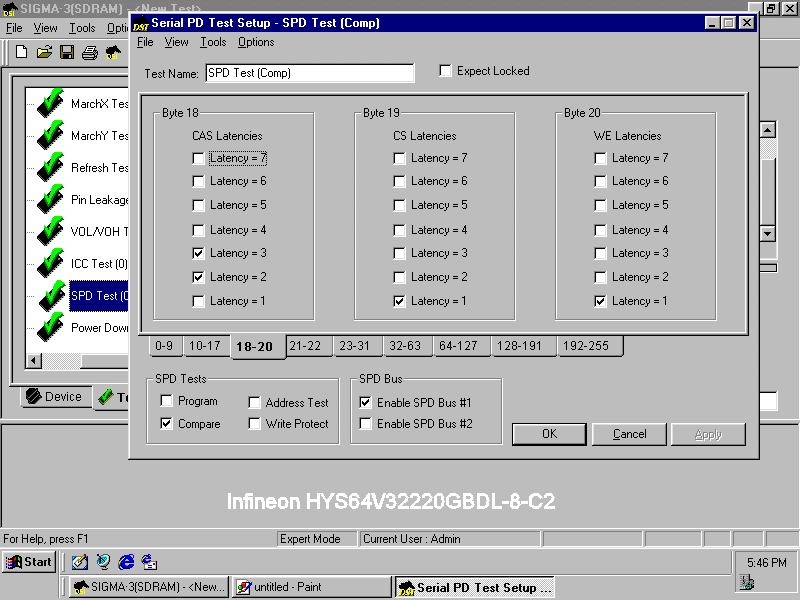Select the Device tab
Image resolution: width=800 pixels, height=600 pixels.
[x=55, y=397]
